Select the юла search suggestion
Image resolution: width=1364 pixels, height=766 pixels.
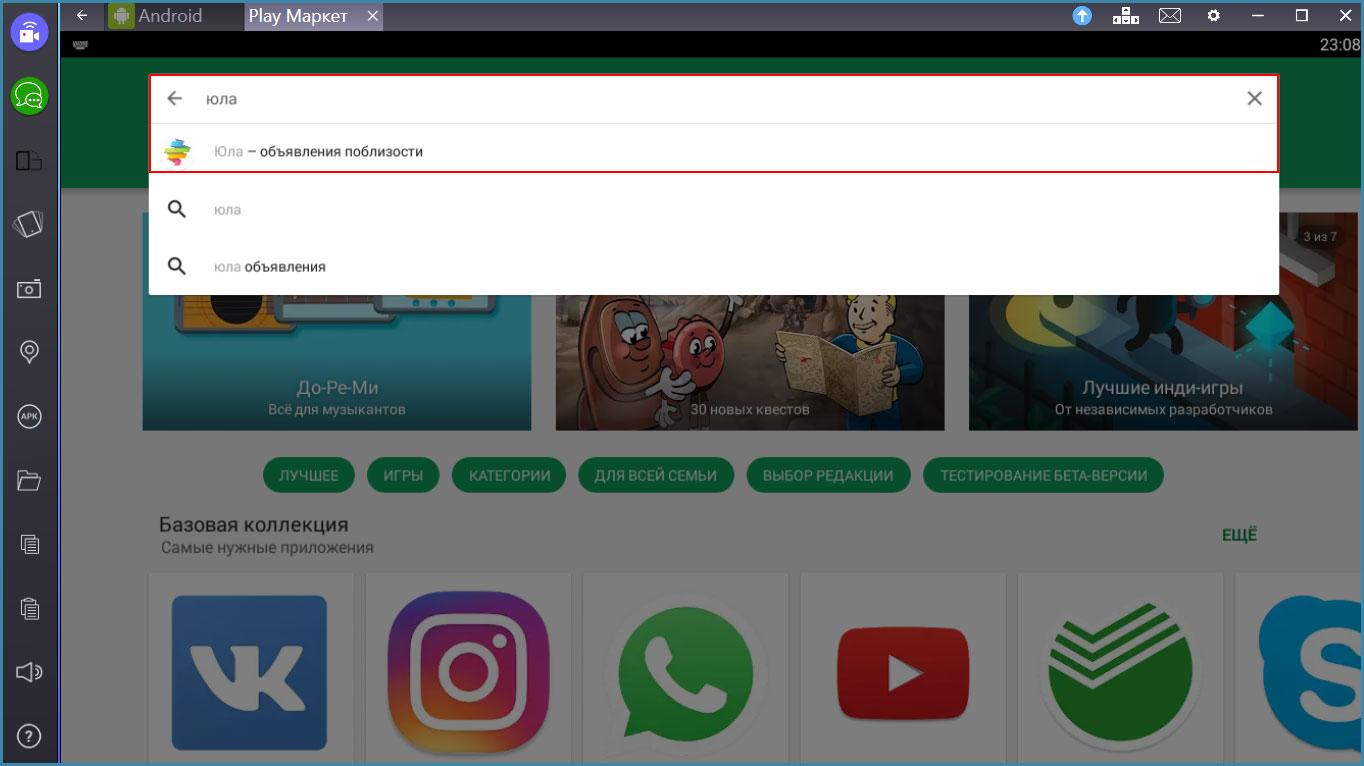714,210
